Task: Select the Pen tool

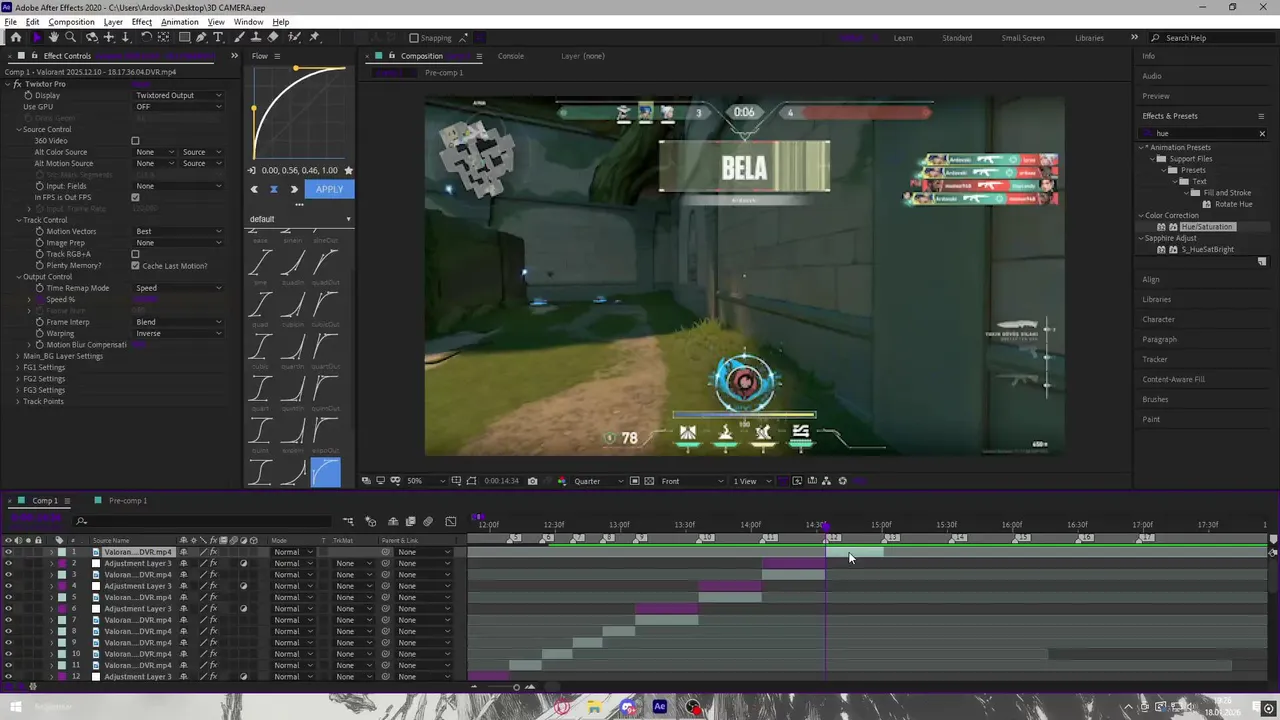Action: click(201, 37)
